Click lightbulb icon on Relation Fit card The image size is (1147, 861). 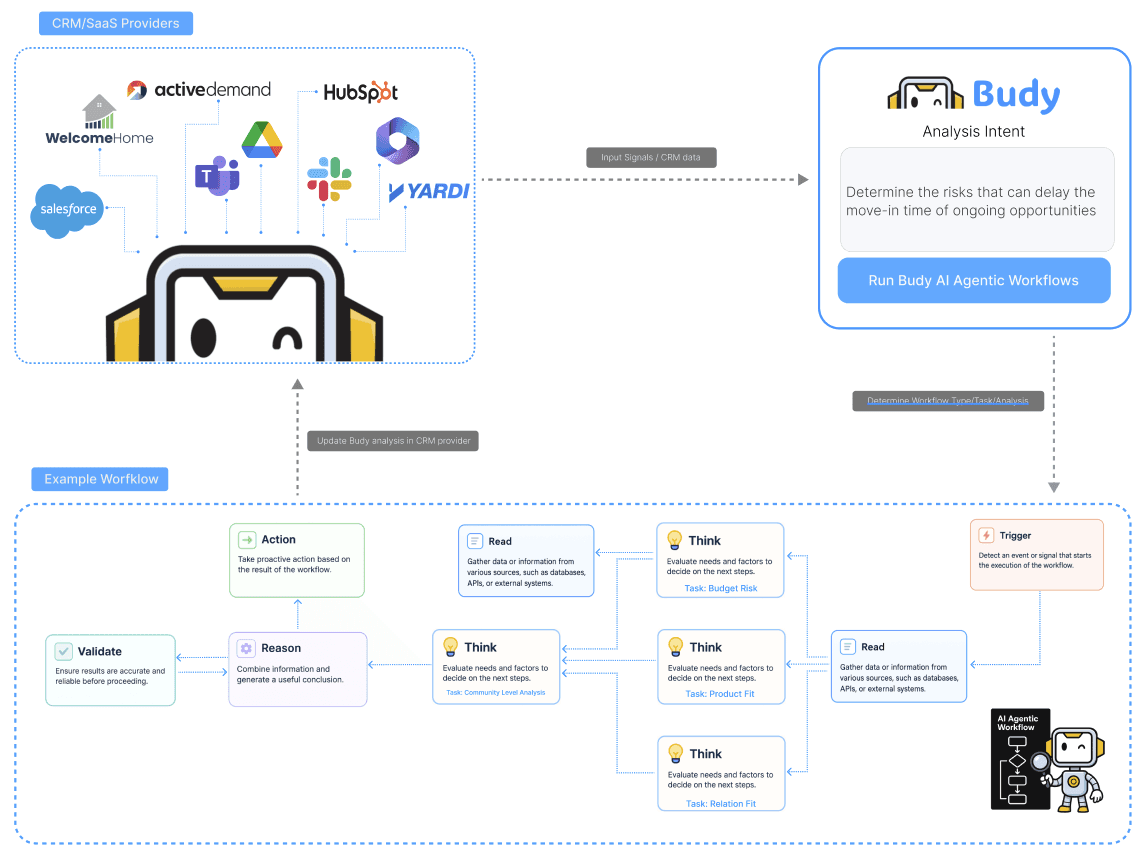pyautogui.click(x=675, y=753)
